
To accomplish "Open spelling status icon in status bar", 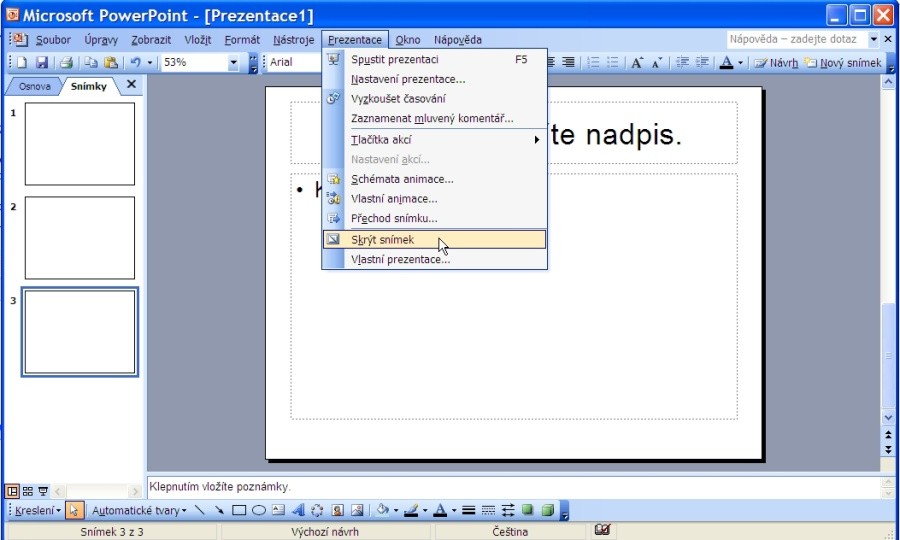I will (602, 530).
